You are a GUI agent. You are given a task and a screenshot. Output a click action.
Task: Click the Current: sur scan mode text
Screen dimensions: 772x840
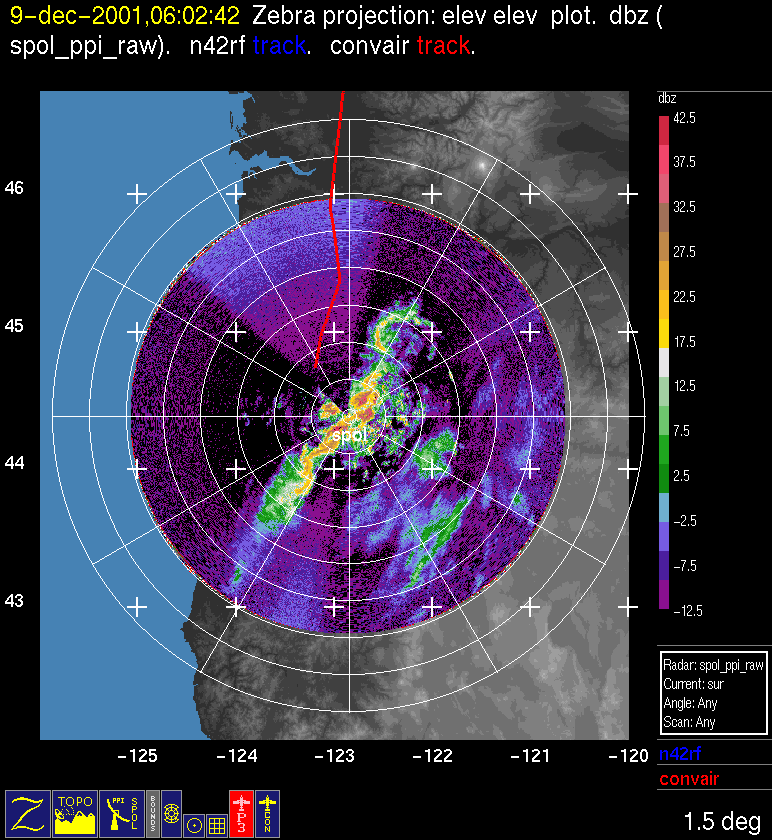pyautogui.click(x=693, y=684)
